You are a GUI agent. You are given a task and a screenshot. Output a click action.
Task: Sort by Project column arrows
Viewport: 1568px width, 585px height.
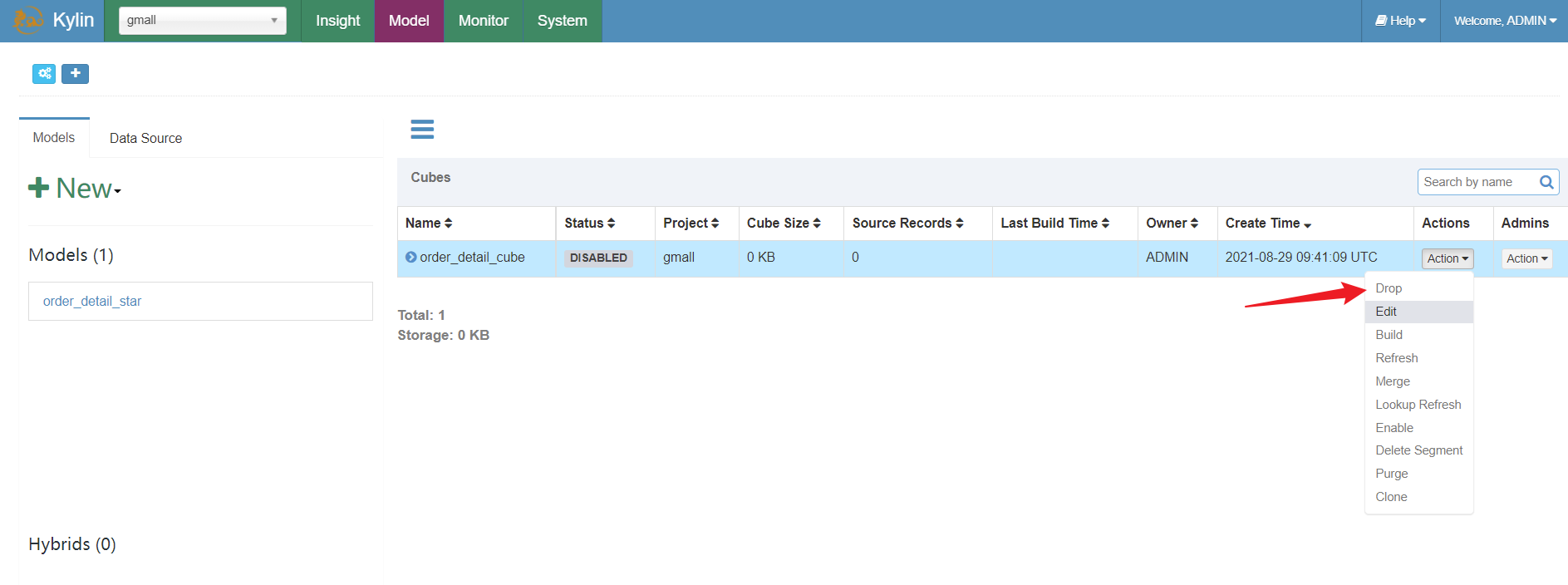coord(715,224)
